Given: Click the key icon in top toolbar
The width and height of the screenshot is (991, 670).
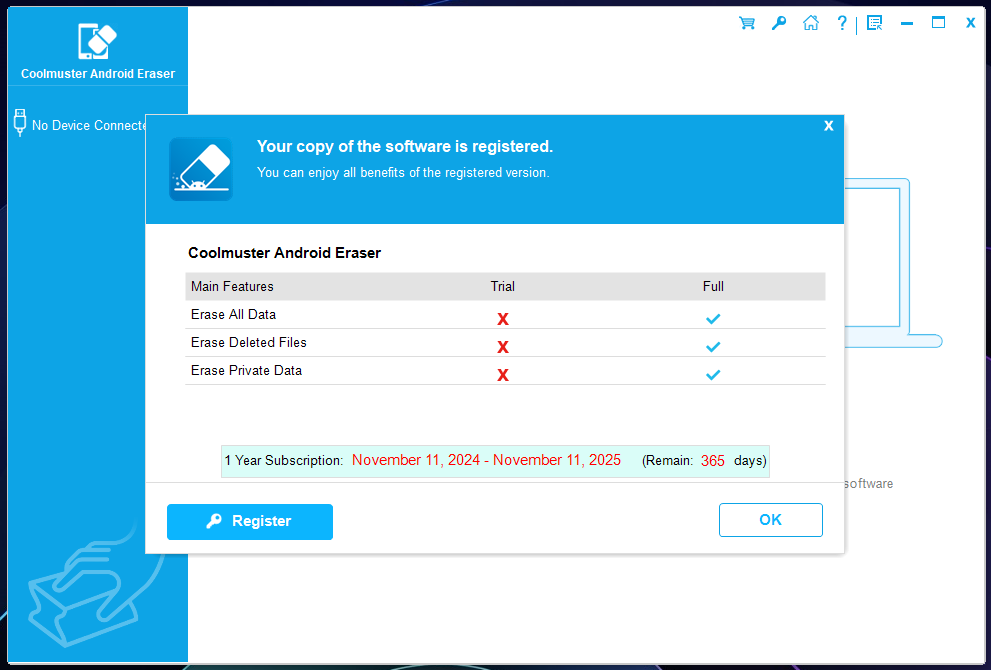Looking at the screenshot, I should click(778, 23).
